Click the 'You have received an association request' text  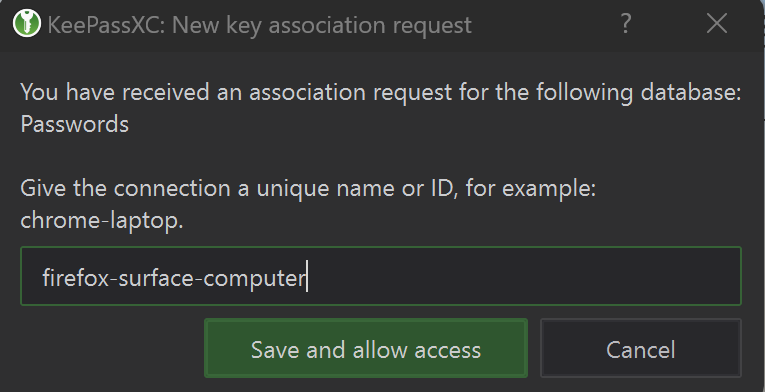236,92
